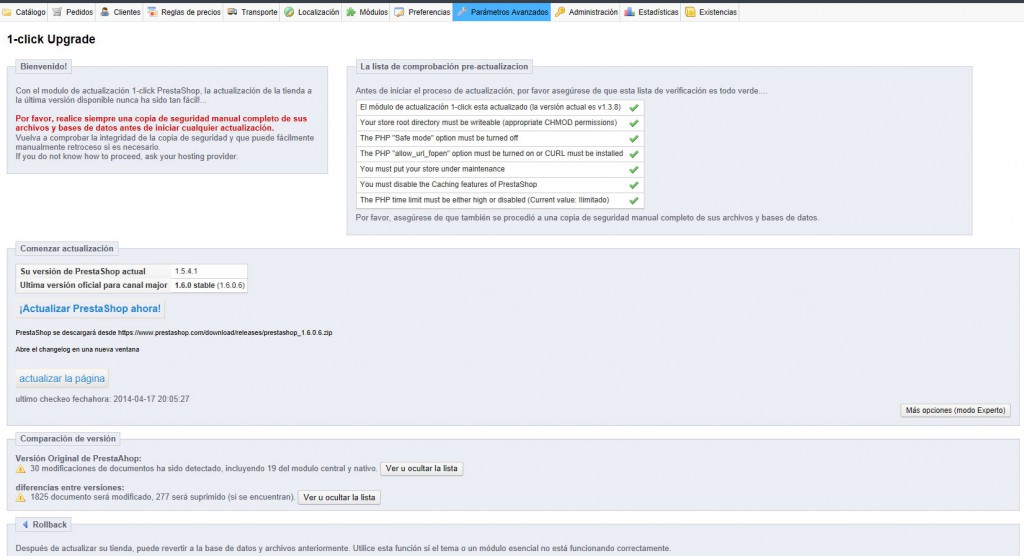Screen dimensions: 1024x556
Task: Click green check for allow_url_fopen row
Action: (633, 154)
